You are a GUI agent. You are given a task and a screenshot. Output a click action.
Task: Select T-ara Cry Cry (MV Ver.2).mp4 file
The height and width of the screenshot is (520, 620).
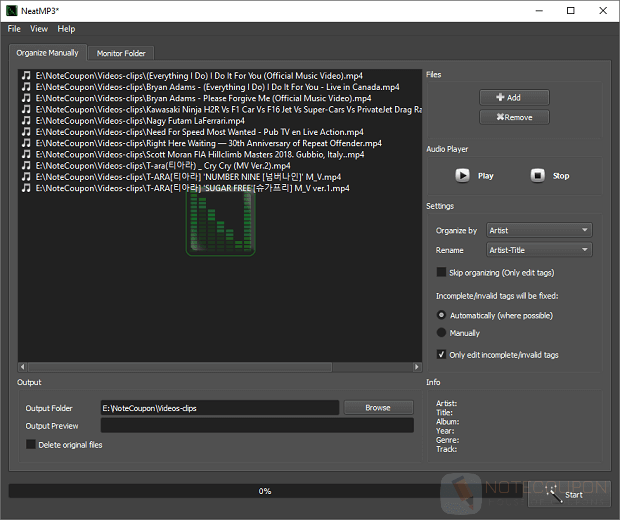pos(163,165)
